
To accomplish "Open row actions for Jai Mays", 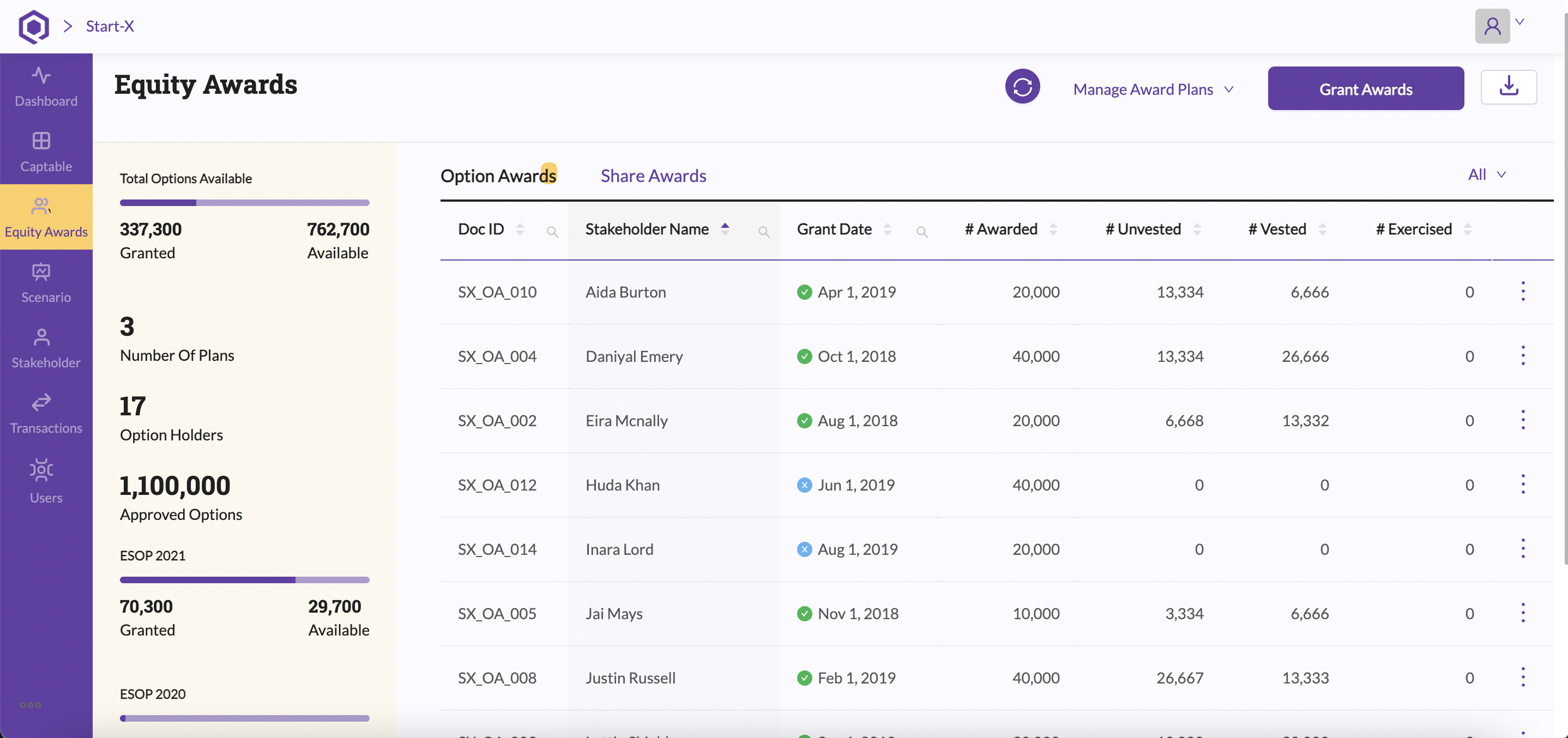I will [x=1523, y=613].
